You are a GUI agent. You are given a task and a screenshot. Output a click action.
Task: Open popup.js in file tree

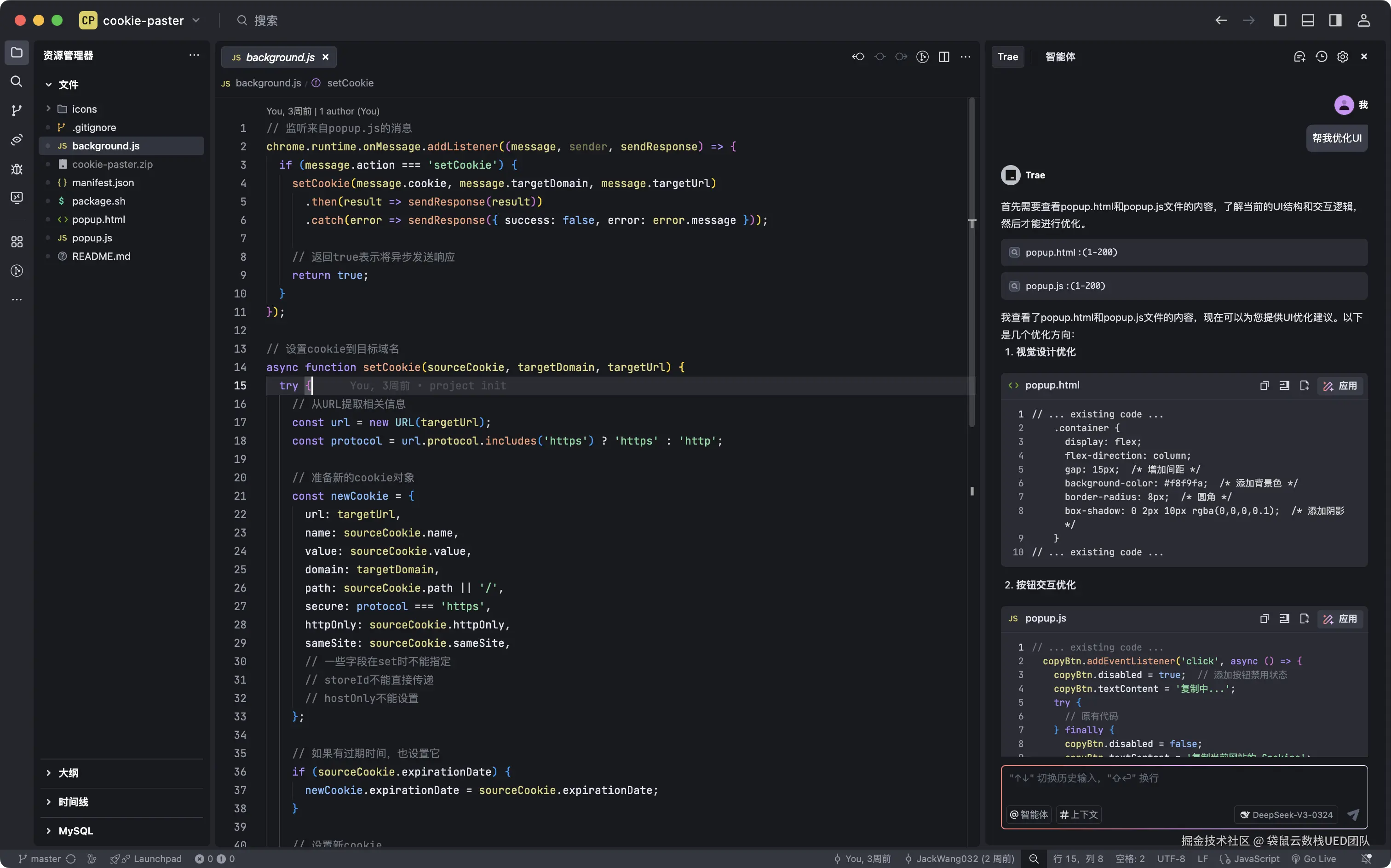92,238
